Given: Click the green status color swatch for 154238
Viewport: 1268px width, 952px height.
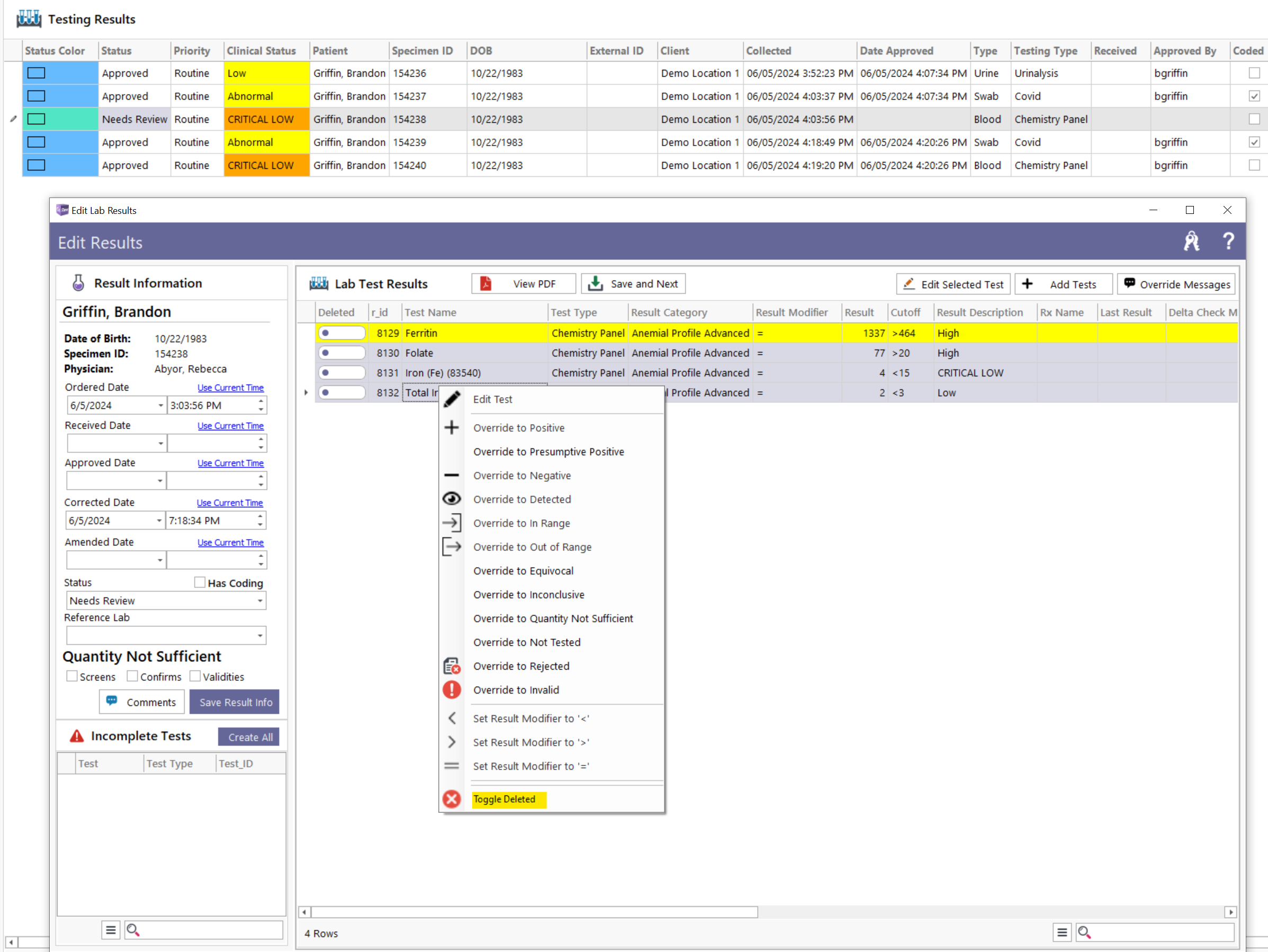Looking at the screenshot, I should point(36,119).
